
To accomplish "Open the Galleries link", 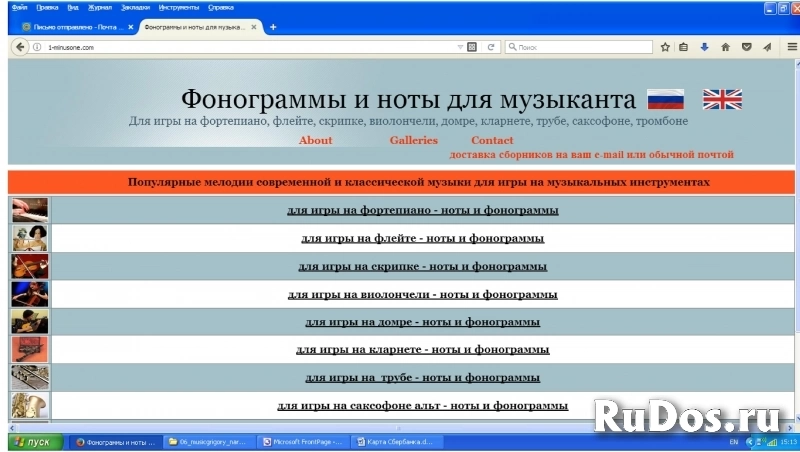I will click(x=414, y=140).
